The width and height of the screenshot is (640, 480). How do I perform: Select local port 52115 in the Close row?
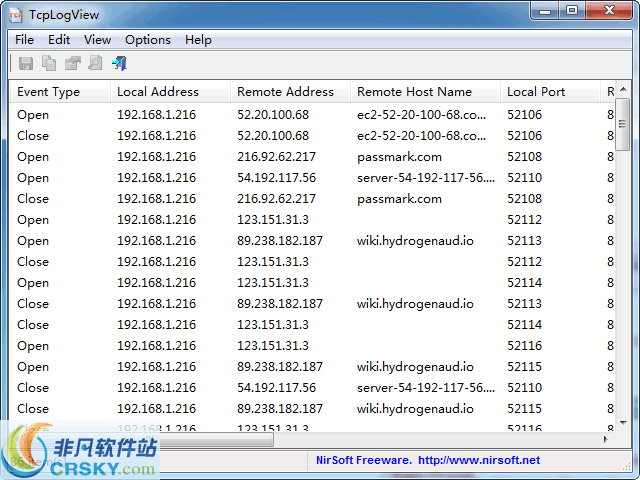point(524,409)
